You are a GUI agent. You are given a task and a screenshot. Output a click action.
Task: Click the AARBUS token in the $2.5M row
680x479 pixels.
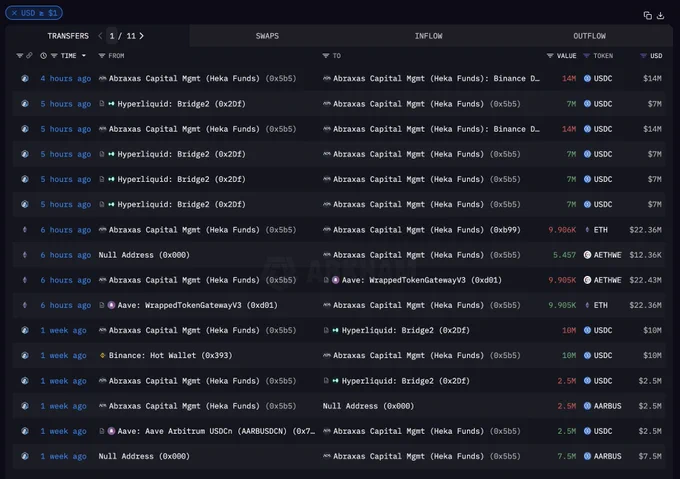(602, 406)
